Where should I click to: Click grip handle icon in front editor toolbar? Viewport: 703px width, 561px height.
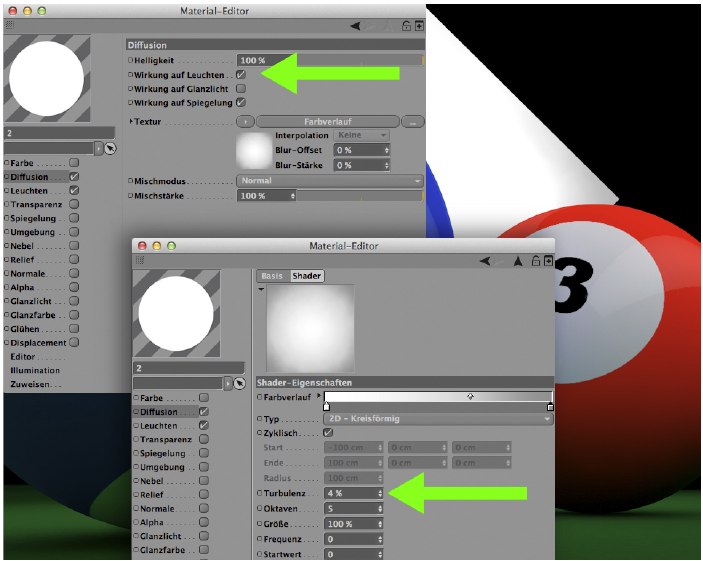coord(139,260)
